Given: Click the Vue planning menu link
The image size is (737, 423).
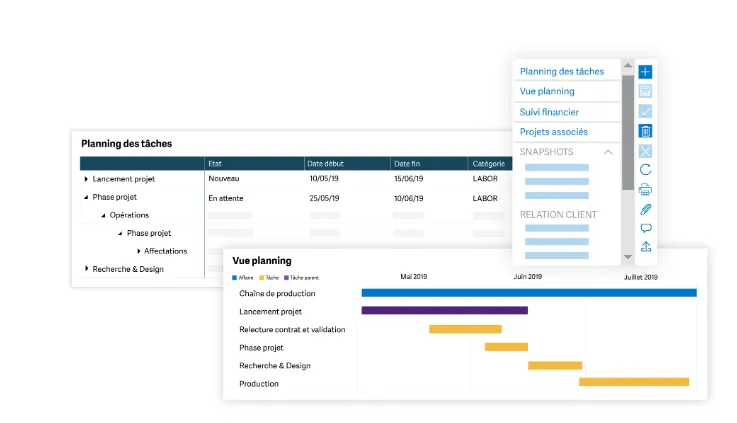Looking at the screenshot, I should [547, 91].
